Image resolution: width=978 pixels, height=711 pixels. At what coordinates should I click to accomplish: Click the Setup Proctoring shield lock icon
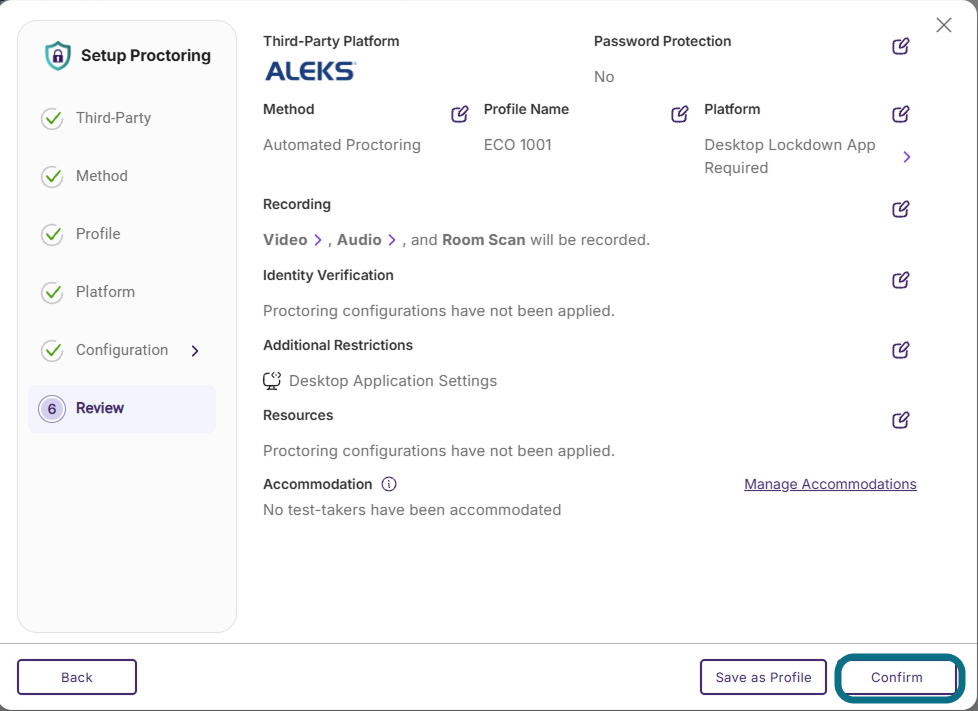click(57, 56)
